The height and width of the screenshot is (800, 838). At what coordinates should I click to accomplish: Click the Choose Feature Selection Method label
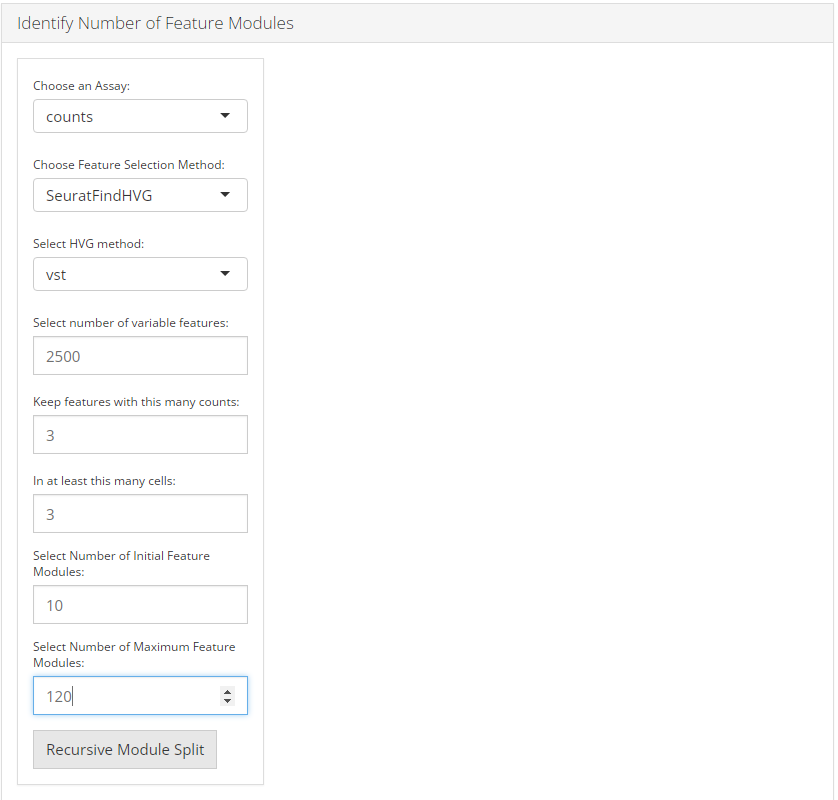click(129, 165)
